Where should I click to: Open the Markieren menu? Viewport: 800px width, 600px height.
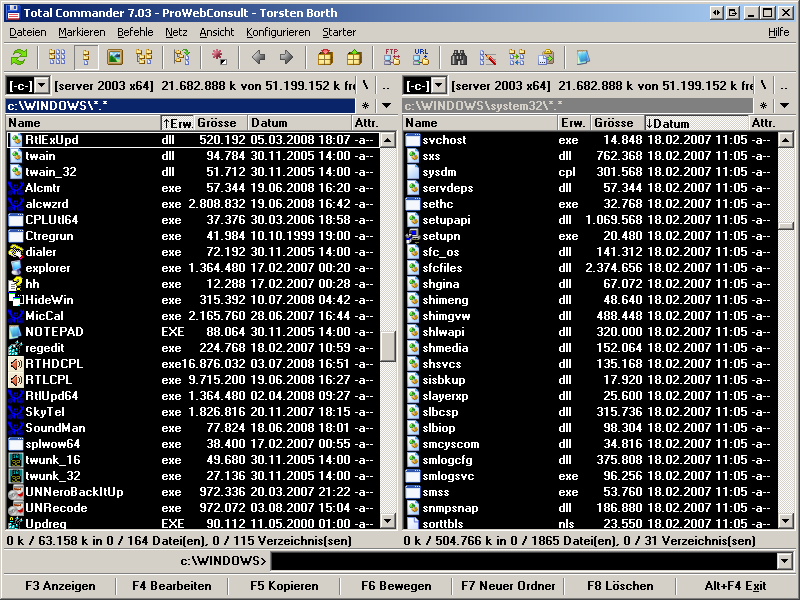point(82,32)
